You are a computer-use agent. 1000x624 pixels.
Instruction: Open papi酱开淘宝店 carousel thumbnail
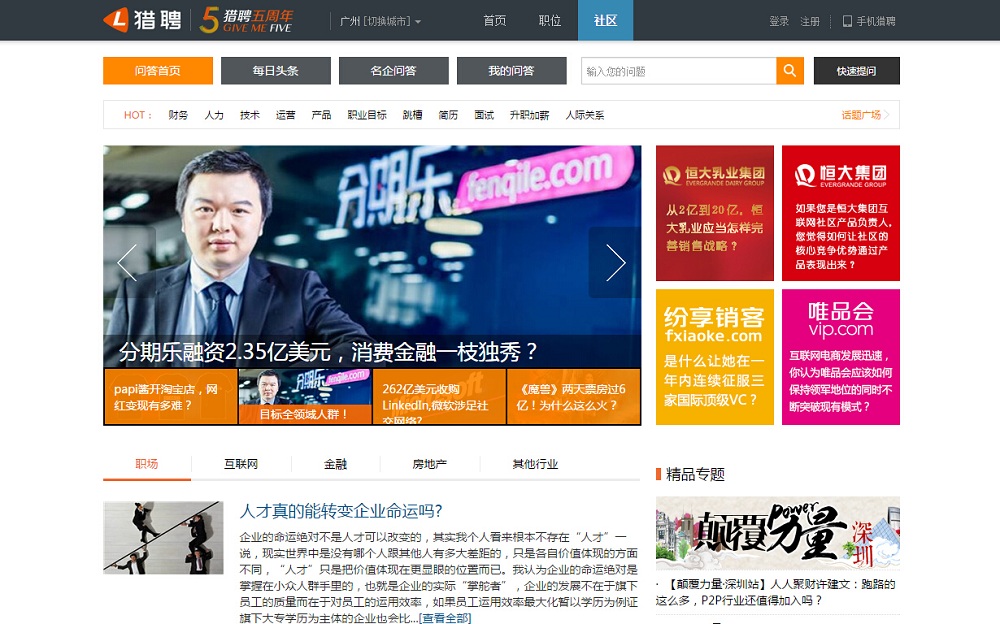pos(170,396)
